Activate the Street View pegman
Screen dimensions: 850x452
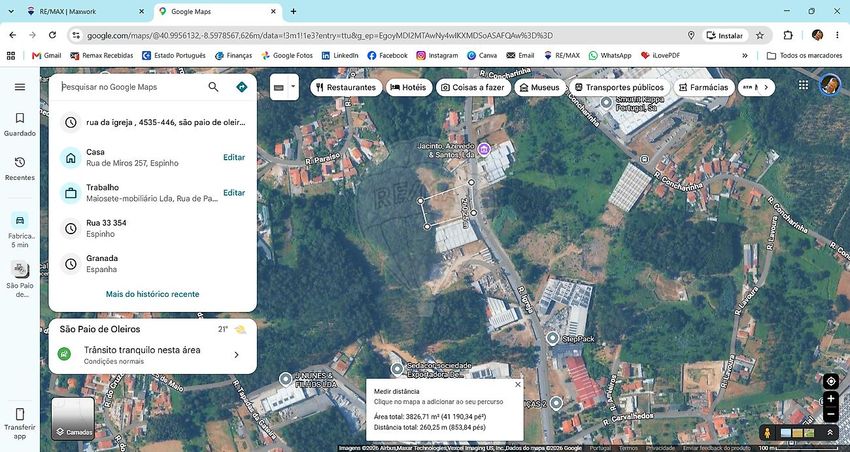767,433
